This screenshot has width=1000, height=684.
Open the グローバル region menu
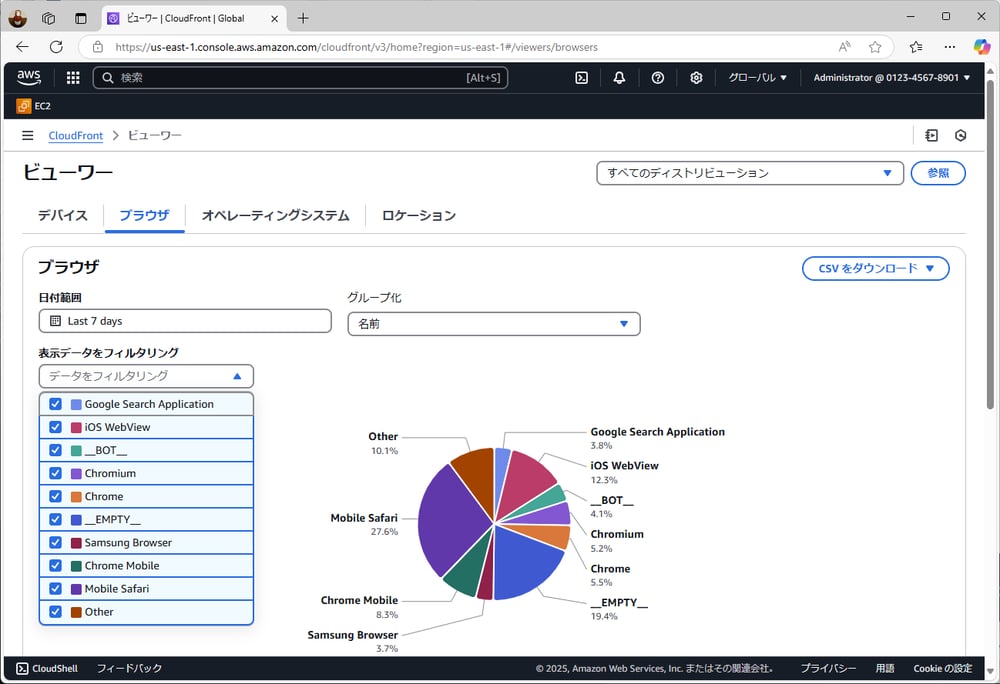[758, 78]
